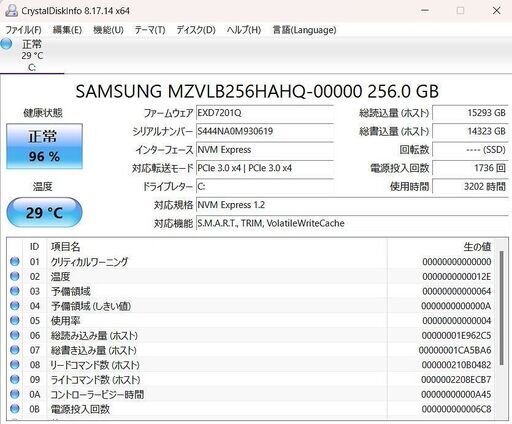Viewport: 512px width, 424px height.
Task: Click the blue status icon for ID 07
Action: tap(15, 350)
